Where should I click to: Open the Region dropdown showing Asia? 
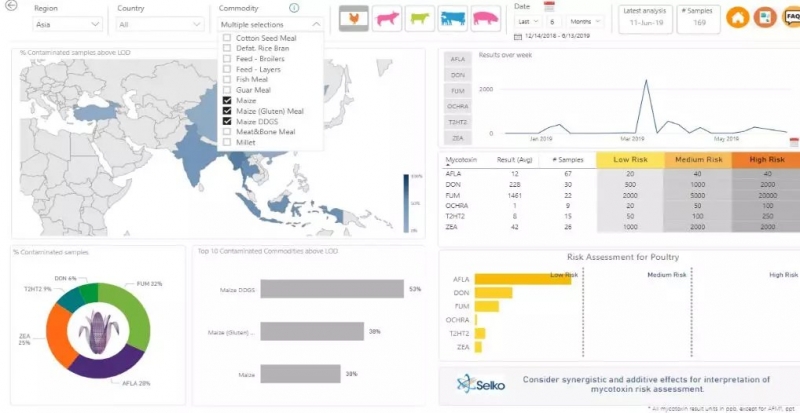(x=68, y=24)
